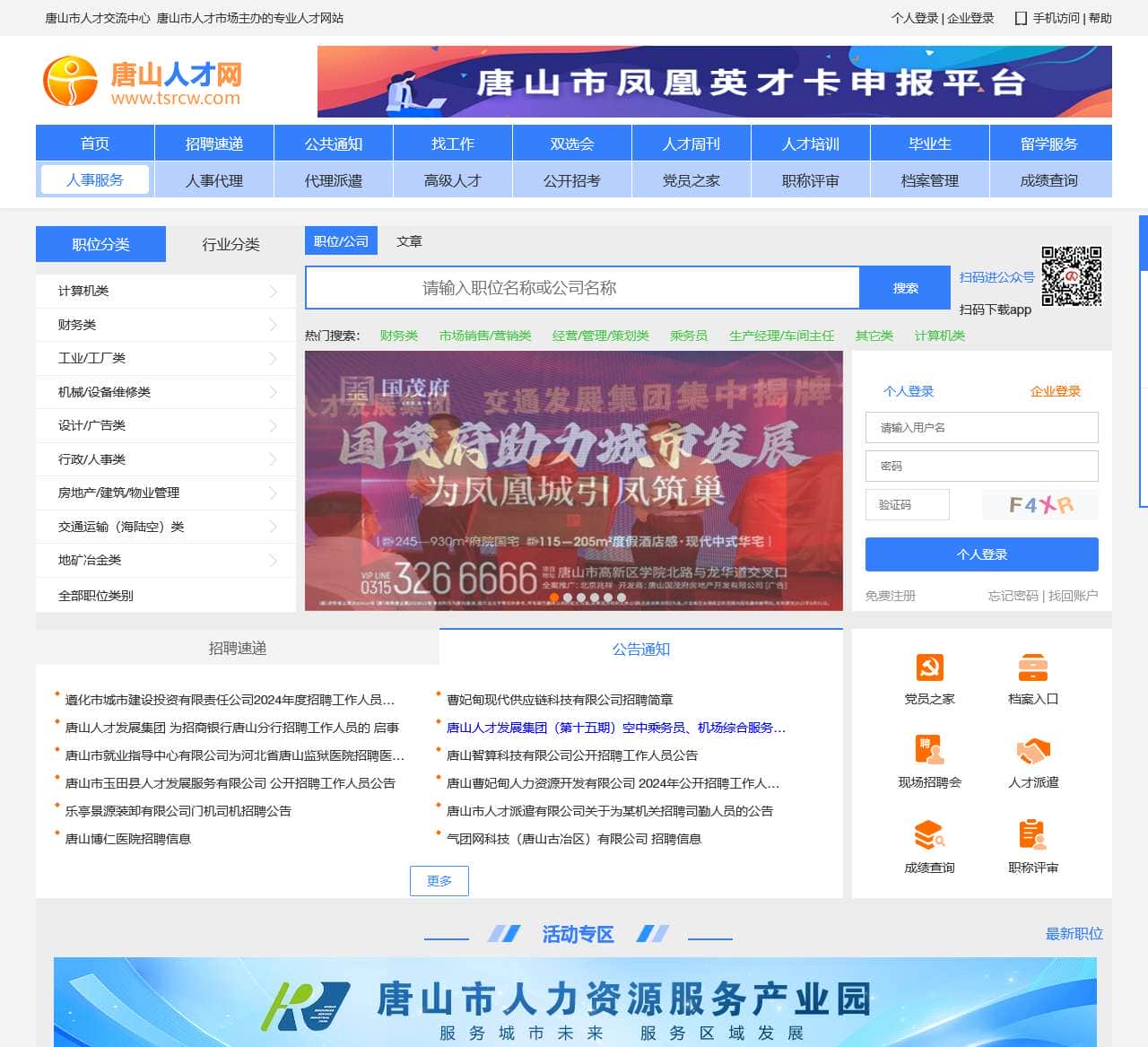Viewport: 1148px width, 1047px height.
Task: Click the 市场销售/营销类 hot search link
Action: (485, 336)
